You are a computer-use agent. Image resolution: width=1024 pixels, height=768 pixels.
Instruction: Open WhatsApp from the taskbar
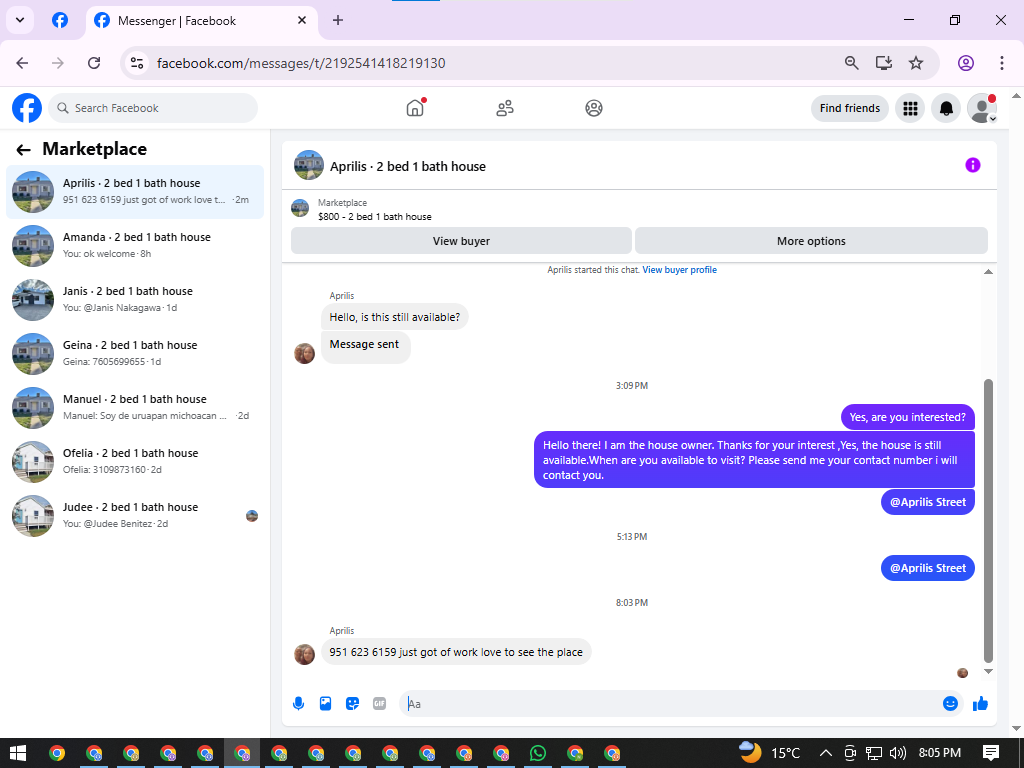click(x=538, y=753)
